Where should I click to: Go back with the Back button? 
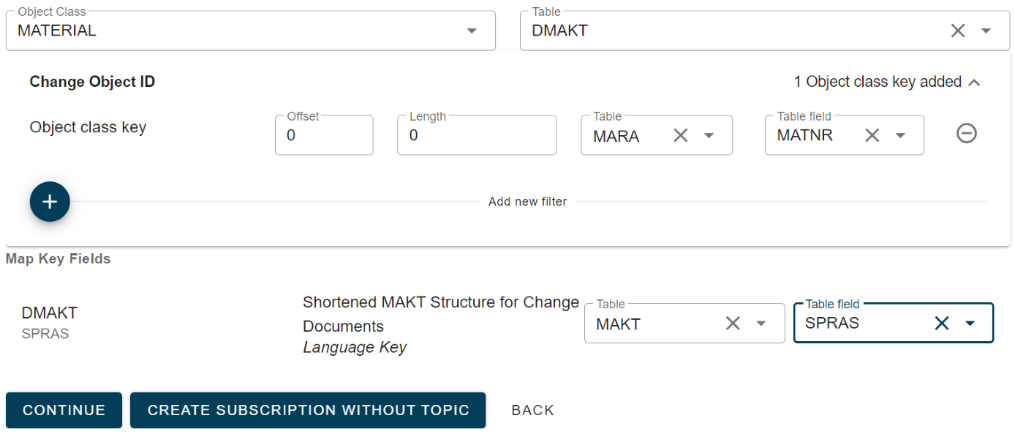pos(533,410)
